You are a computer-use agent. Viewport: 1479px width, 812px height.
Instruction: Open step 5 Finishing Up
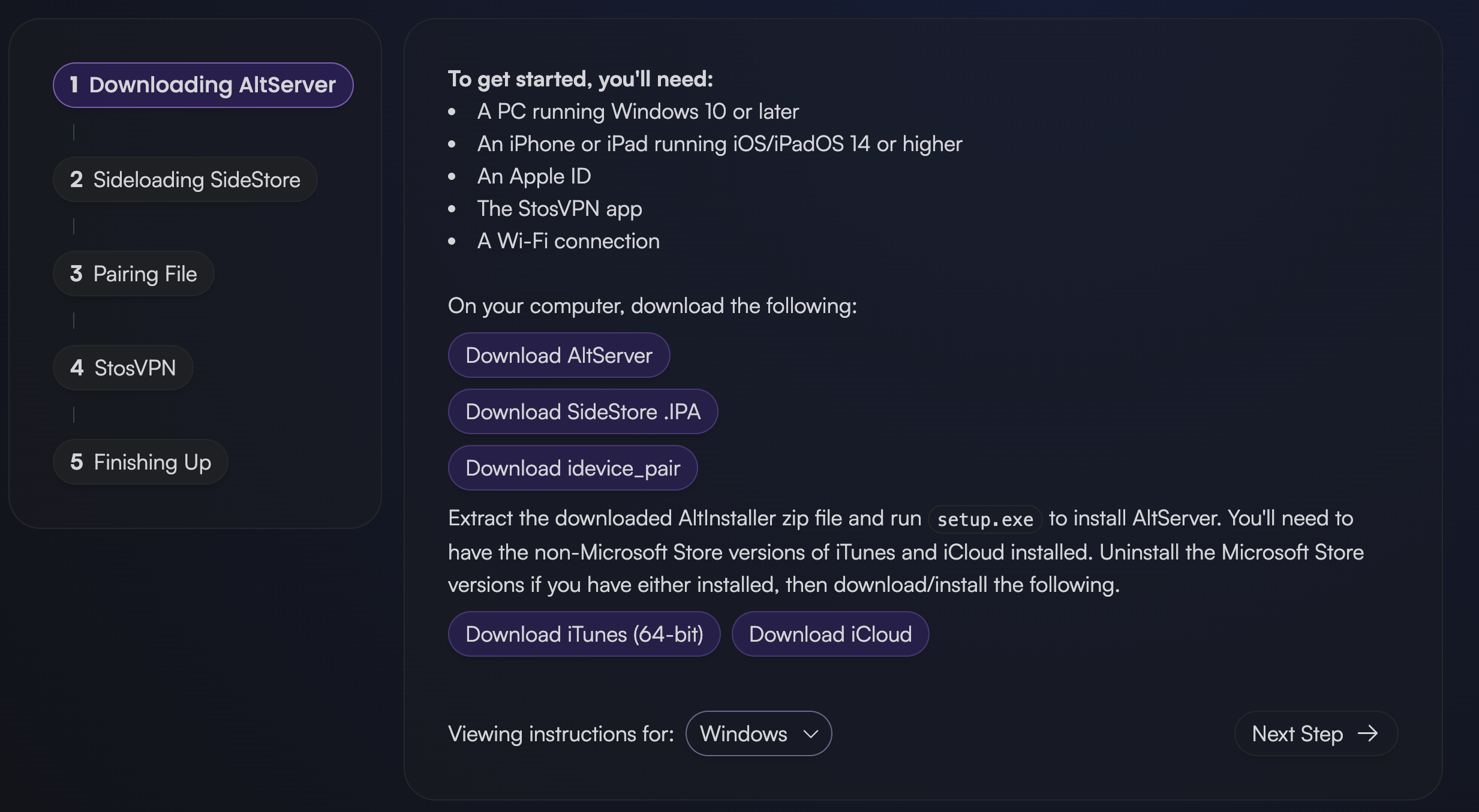tap(141, 462)
